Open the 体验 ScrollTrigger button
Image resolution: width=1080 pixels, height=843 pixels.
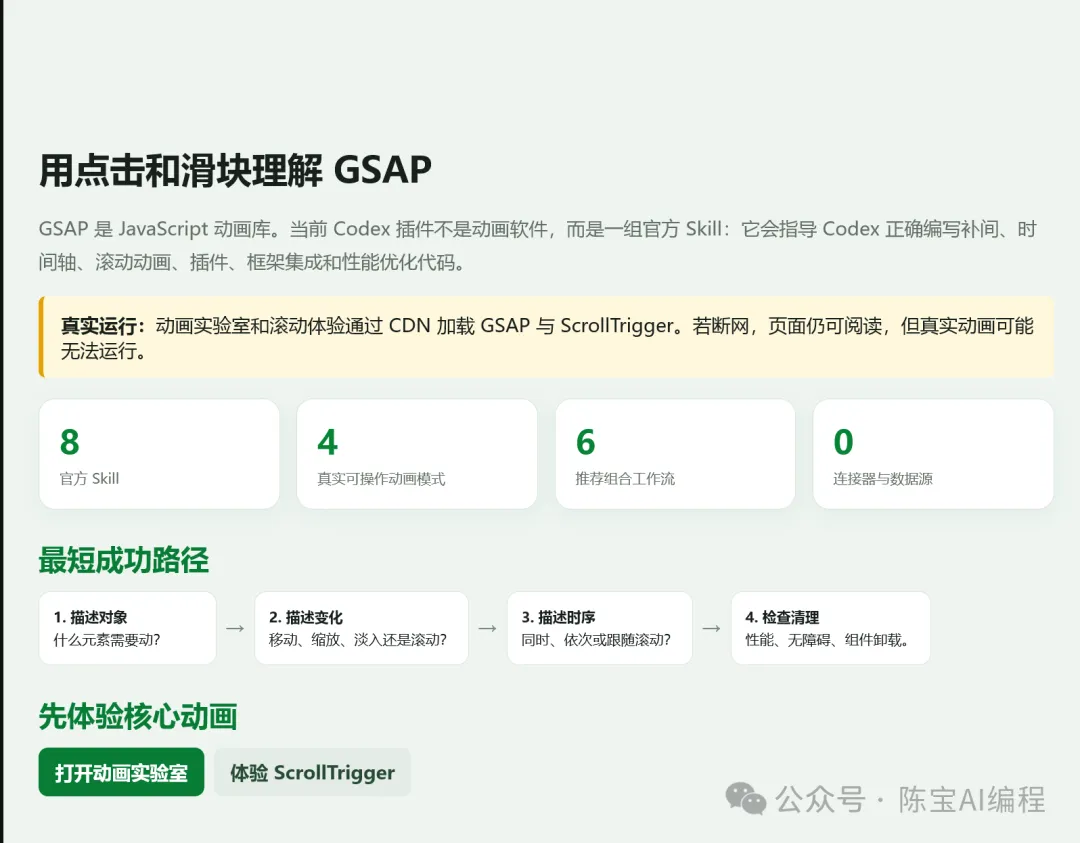[x=312, y=772]
